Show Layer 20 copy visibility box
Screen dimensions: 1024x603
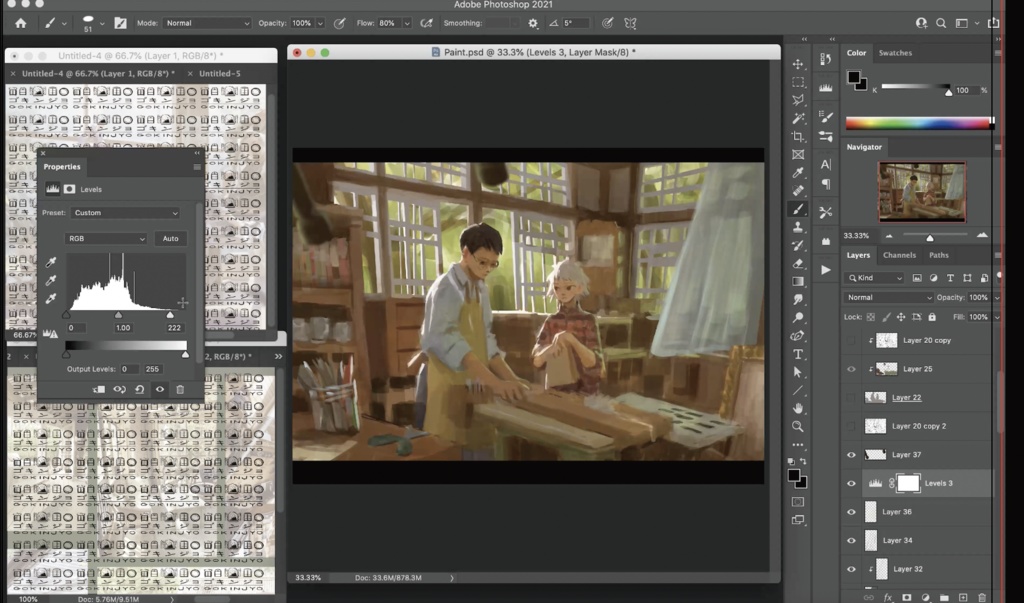851,340
